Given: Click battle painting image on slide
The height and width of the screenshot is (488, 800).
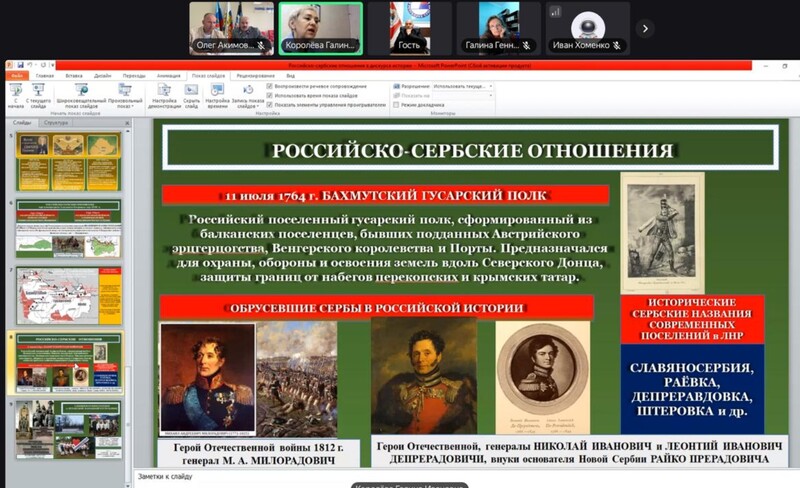Looking at the screenshot, I should click(297, 379).
